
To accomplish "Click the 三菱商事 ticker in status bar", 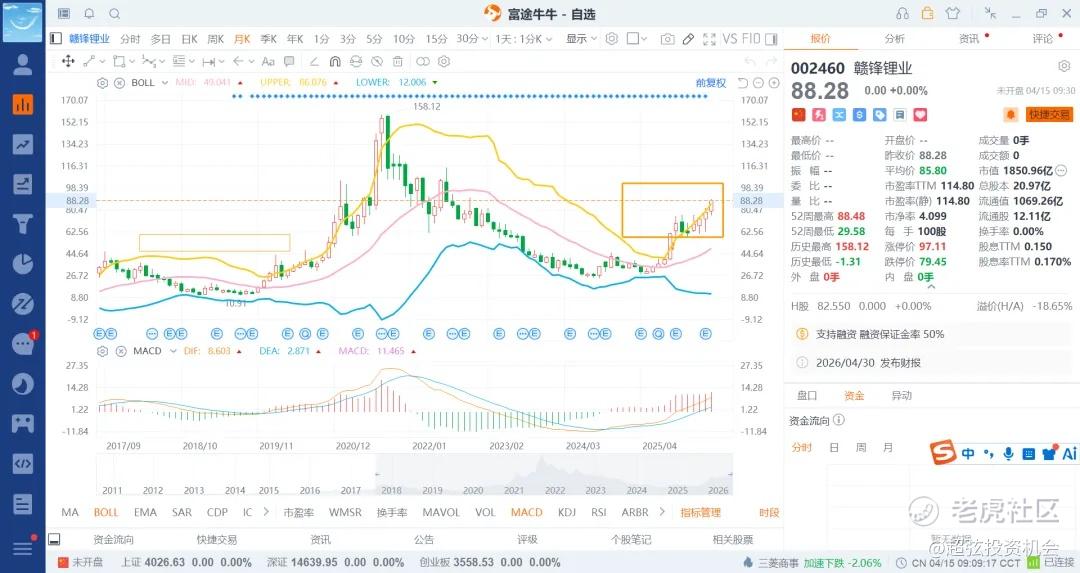I will pyautogui.click(x=778, y=563).
